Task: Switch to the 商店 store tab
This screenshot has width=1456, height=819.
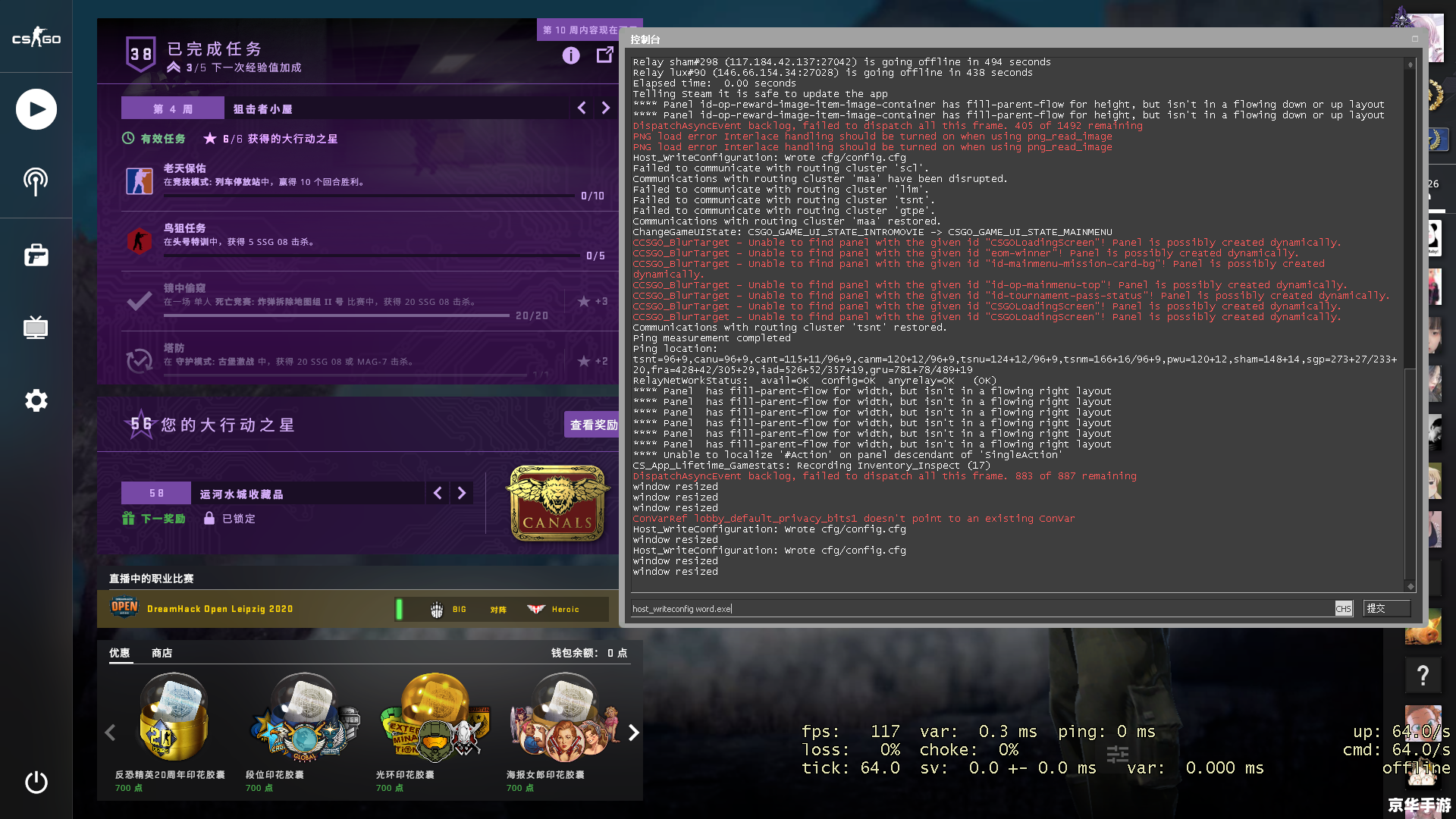Action: coord(162,653)
